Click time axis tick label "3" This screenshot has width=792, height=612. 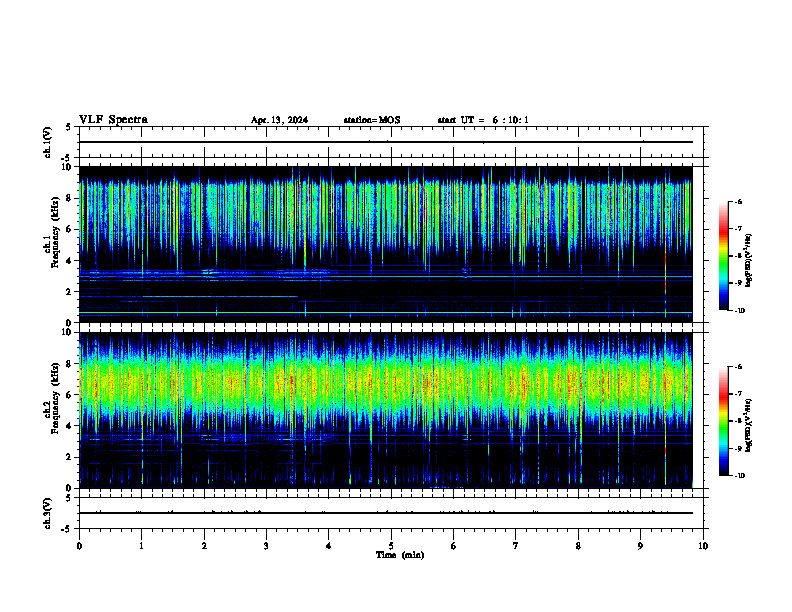coord(266,546)
